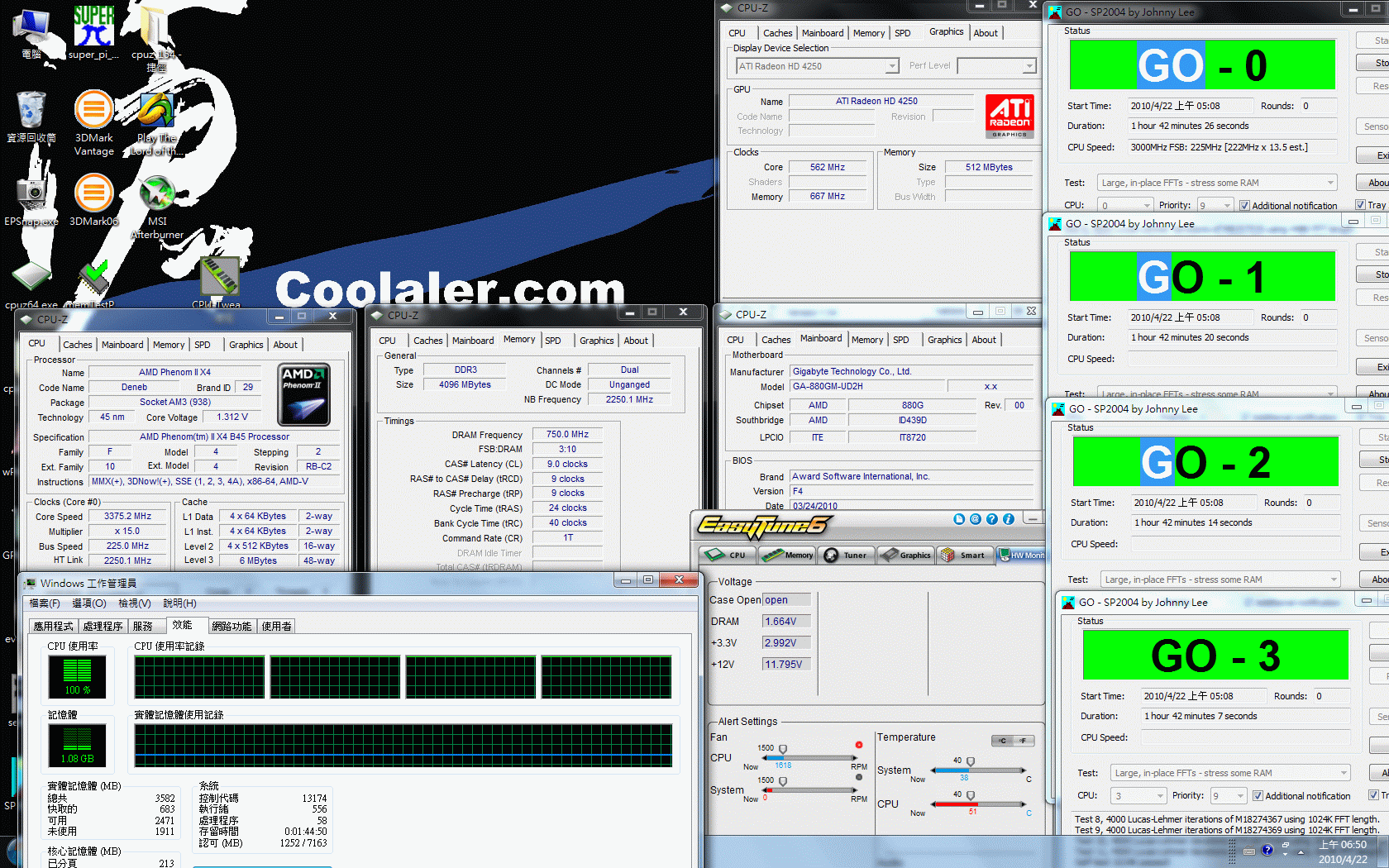Toggle the Tray checkbox in the GO - 3 window

(1378, 795)
